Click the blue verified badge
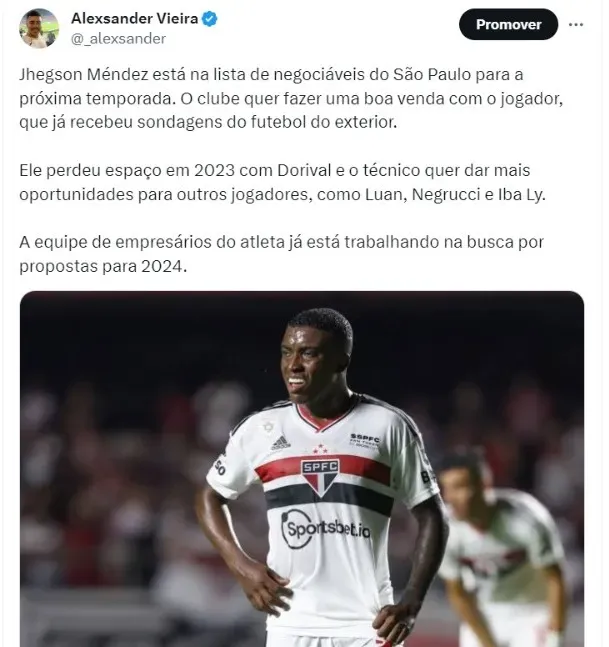Screen dimensions: 609x647 (210, 19)
